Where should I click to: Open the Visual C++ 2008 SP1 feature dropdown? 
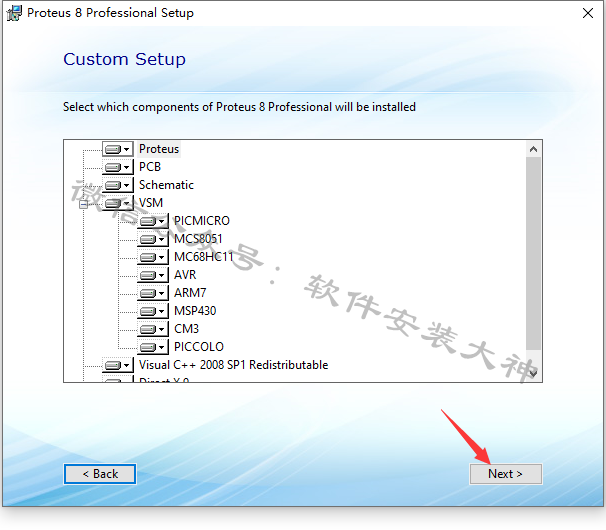118,365
